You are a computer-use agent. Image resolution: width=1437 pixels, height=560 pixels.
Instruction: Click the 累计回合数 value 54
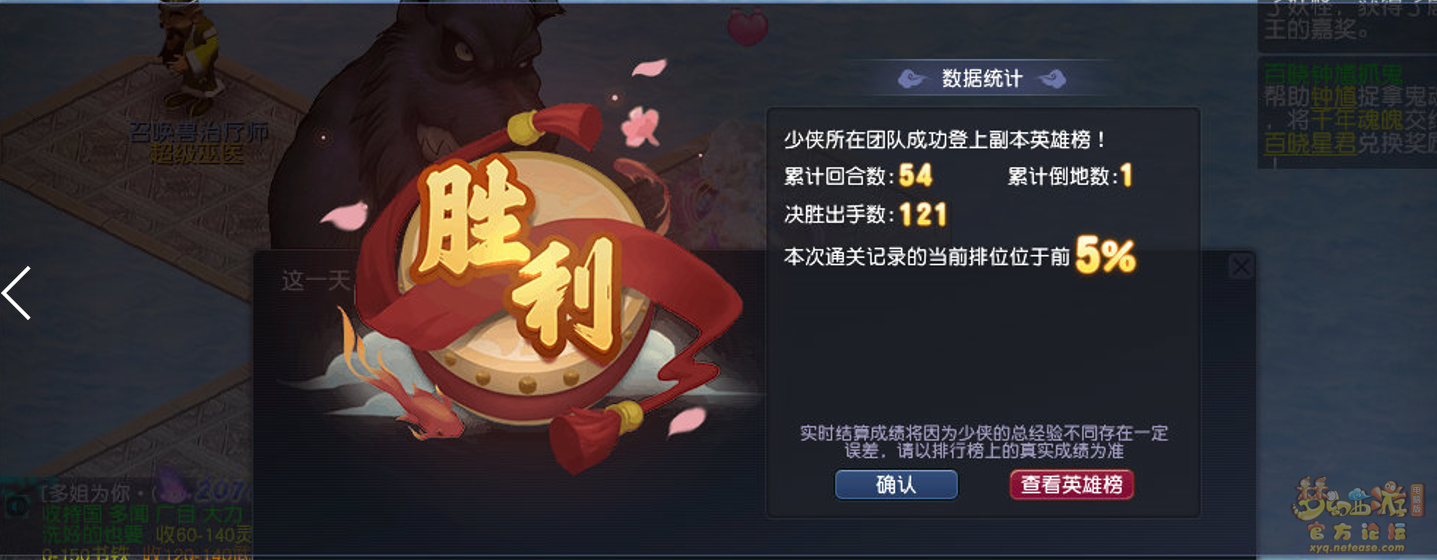click(916, 176)
